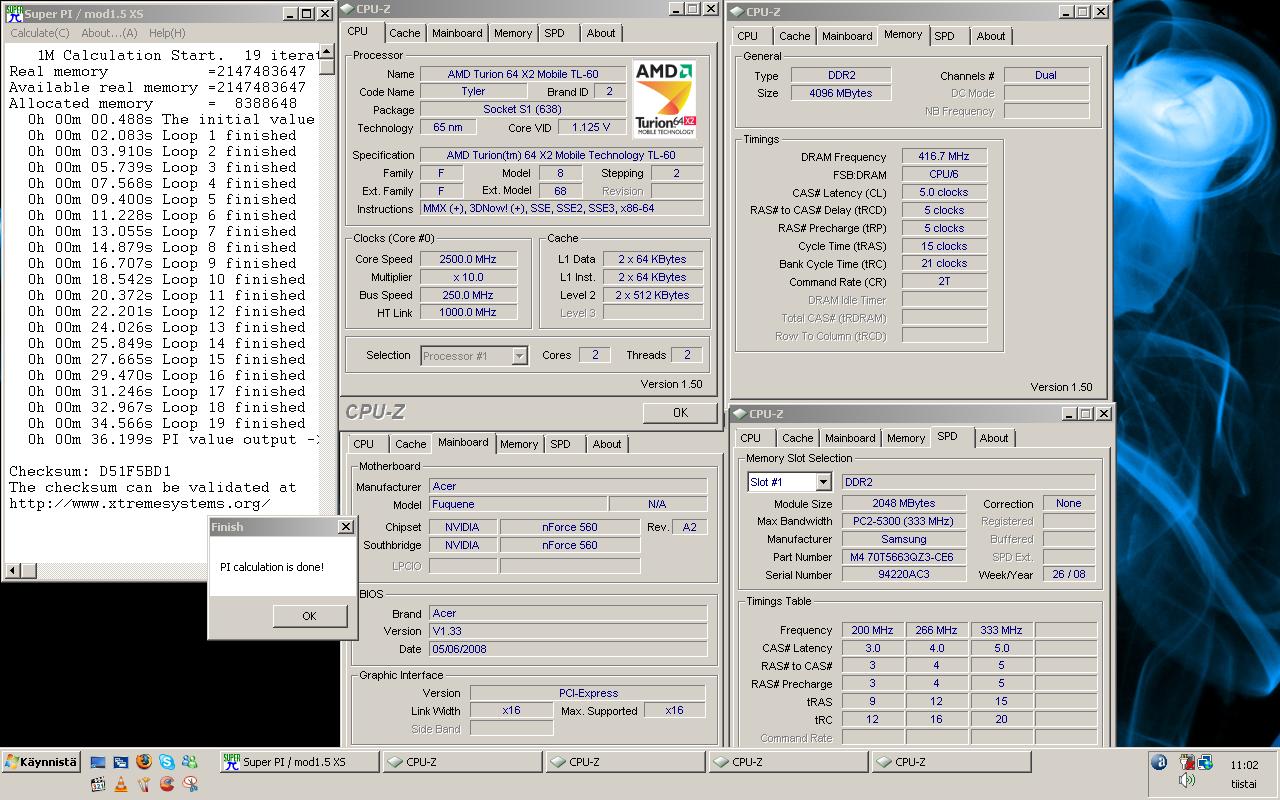Open the Calculate(C) menu in Super PI
The width and height of the screenshot is (1280, 800).
40,33
